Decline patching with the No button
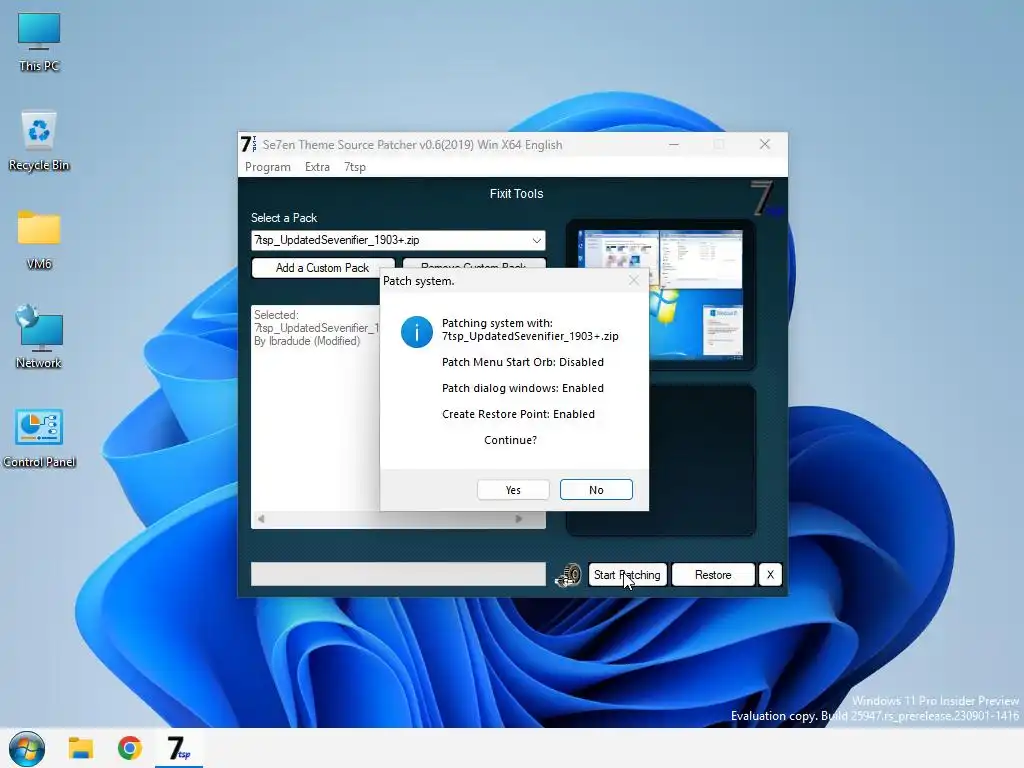1024x768 pixels. pos(596,490)
